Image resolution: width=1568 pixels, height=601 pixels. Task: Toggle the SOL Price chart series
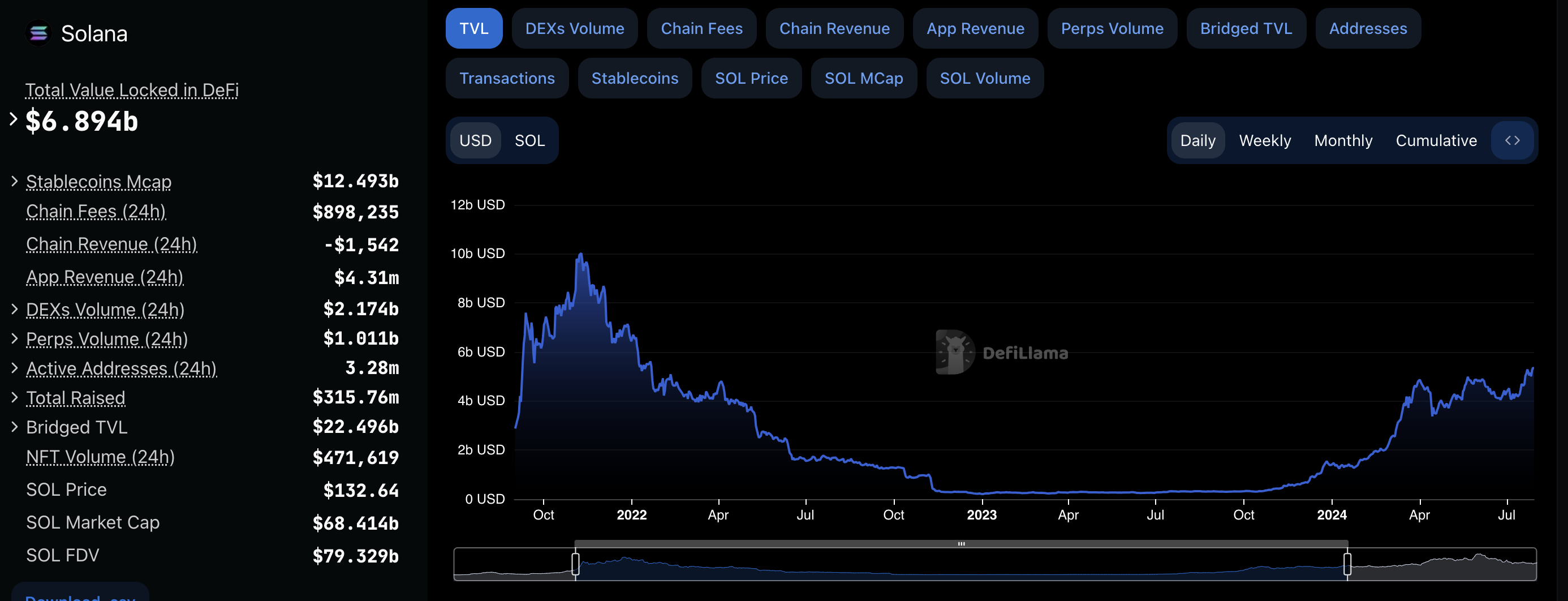tap(751, 79)
